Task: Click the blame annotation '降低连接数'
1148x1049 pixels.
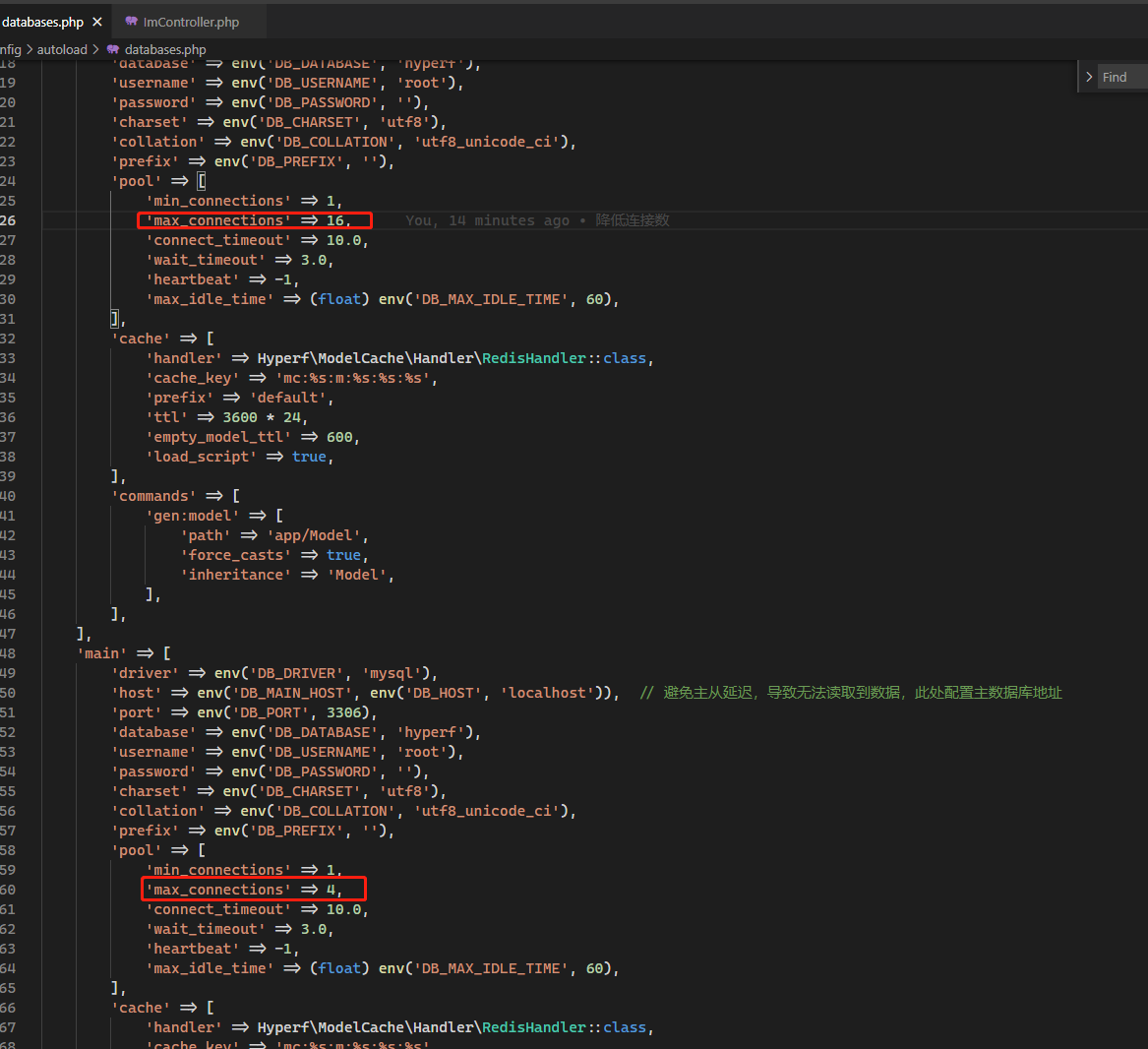Action: [633, 220]
